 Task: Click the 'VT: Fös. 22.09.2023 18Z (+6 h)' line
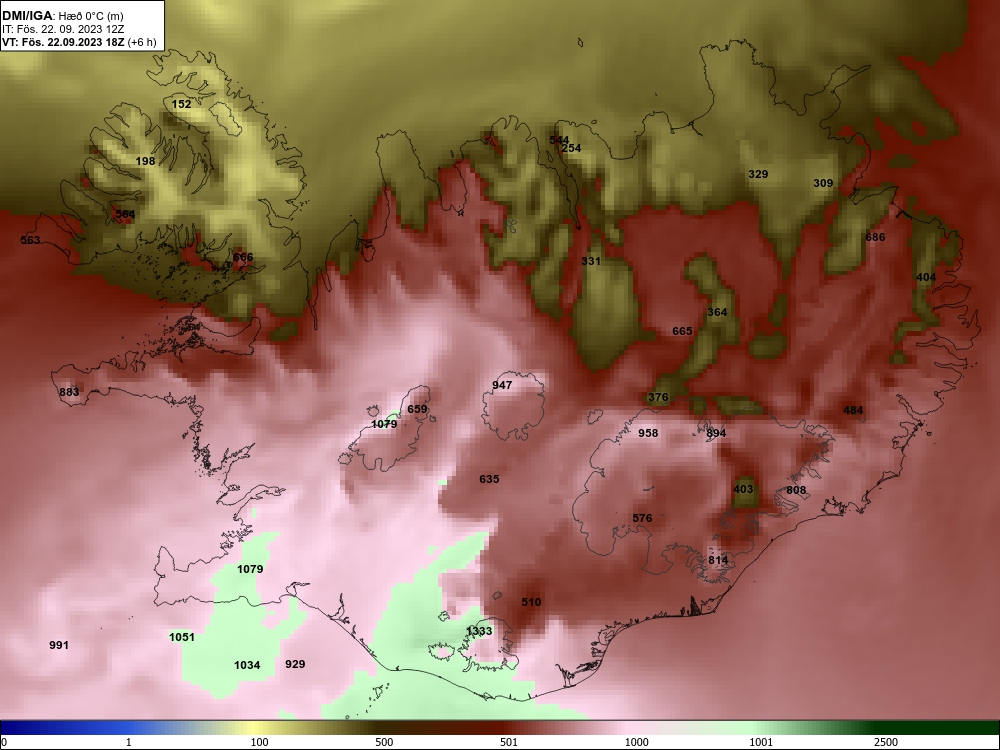click(x=79, y=42)
